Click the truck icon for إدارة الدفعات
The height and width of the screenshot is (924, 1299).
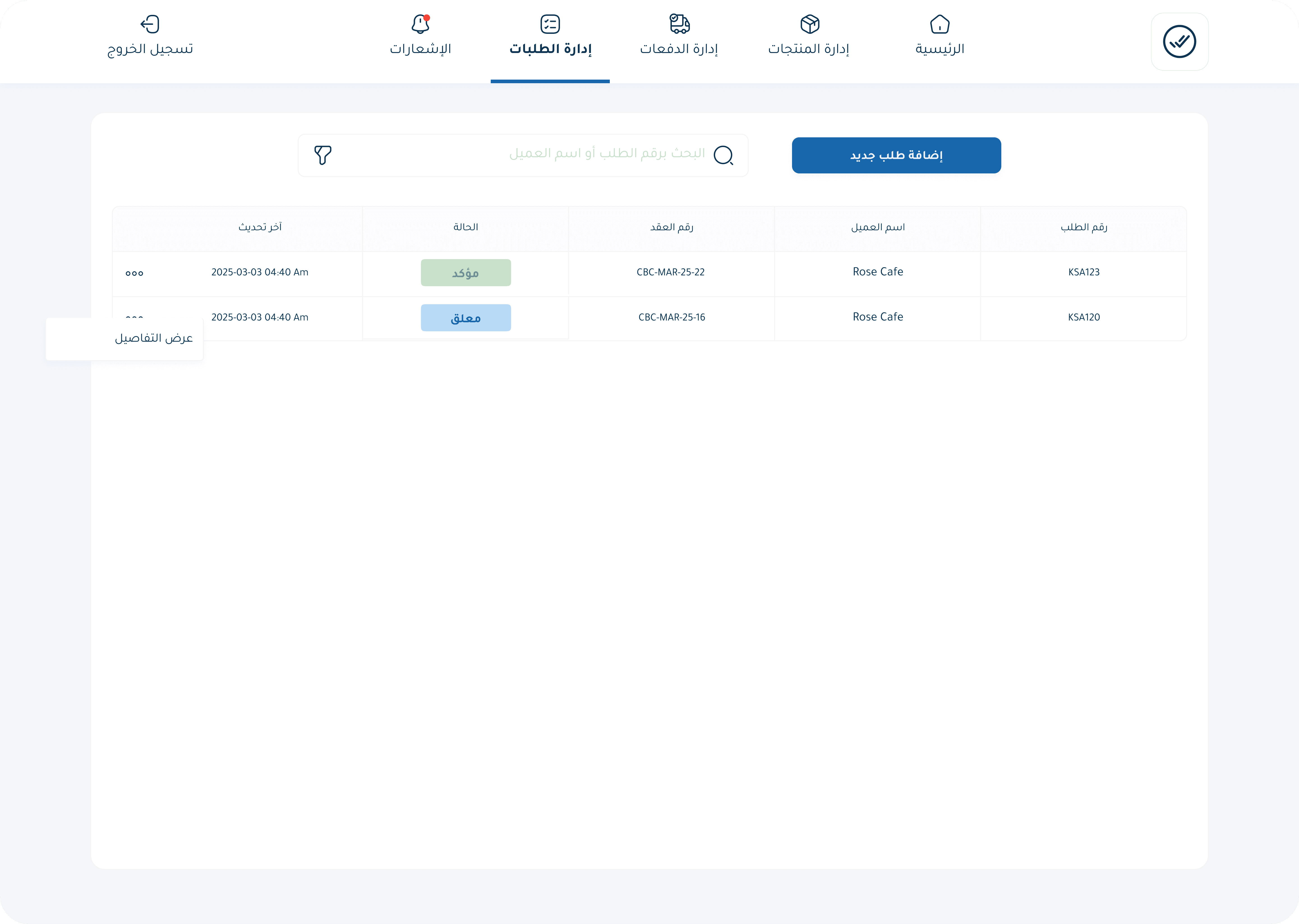click(679, 24)
